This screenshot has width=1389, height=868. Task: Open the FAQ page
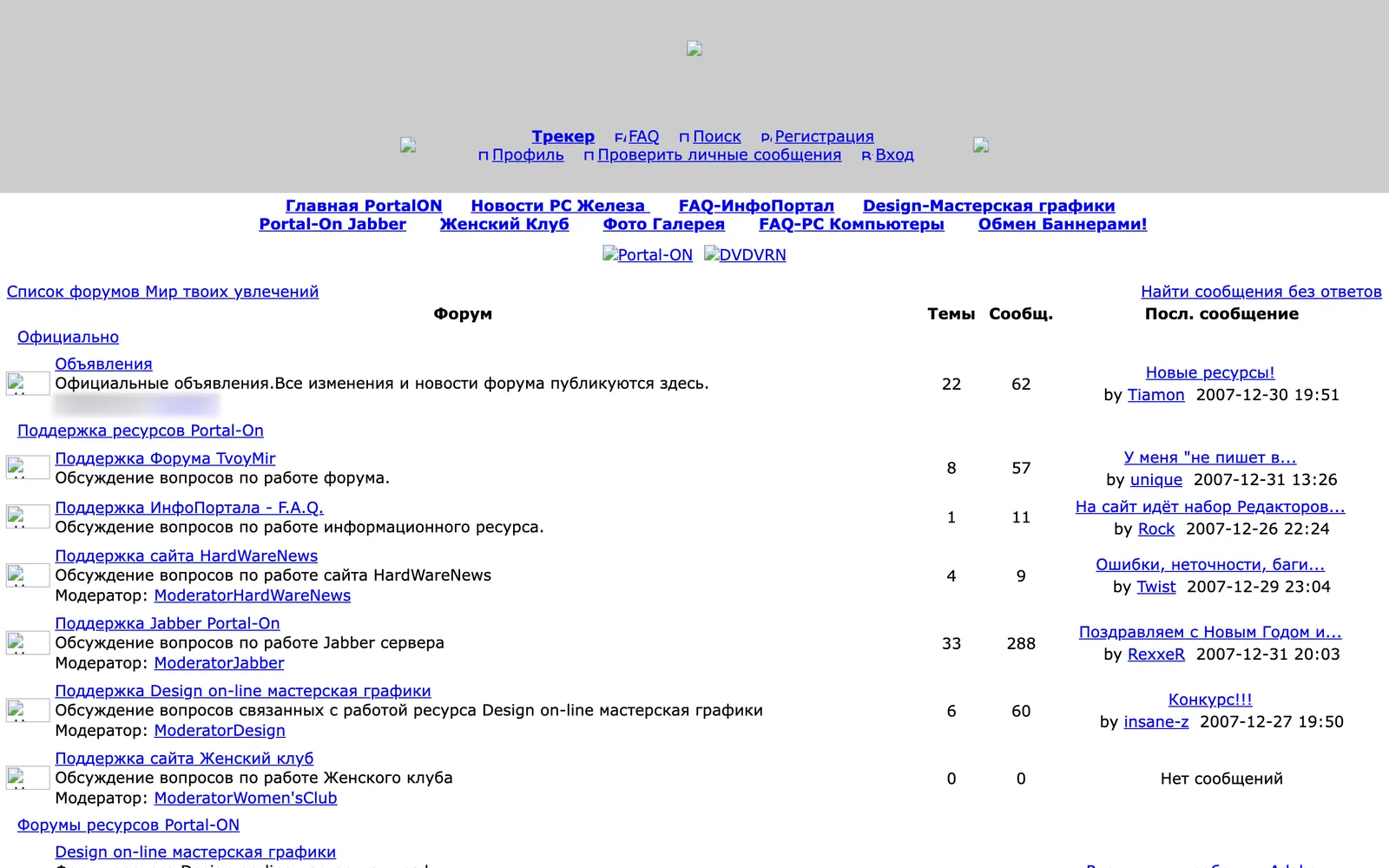pyautogui.click(x=643, y=136)
